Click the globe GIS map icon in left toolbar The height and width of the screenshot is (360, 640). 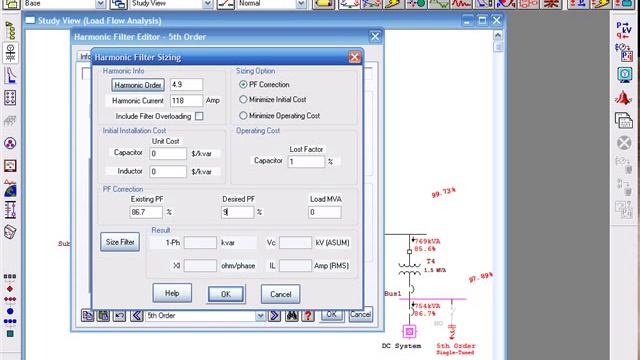click(10, 188)
